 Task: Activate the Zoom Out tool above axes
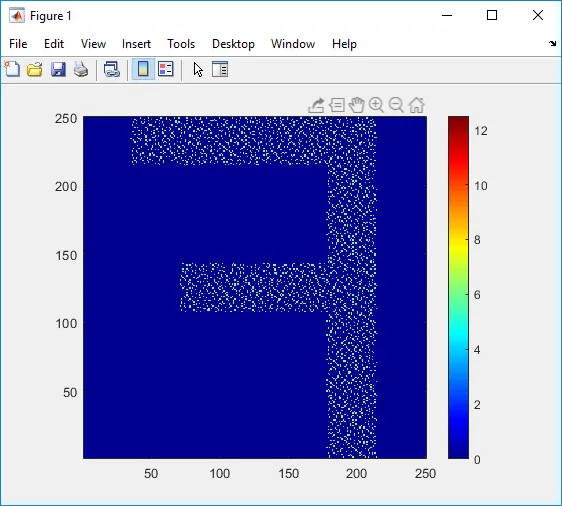396,105
